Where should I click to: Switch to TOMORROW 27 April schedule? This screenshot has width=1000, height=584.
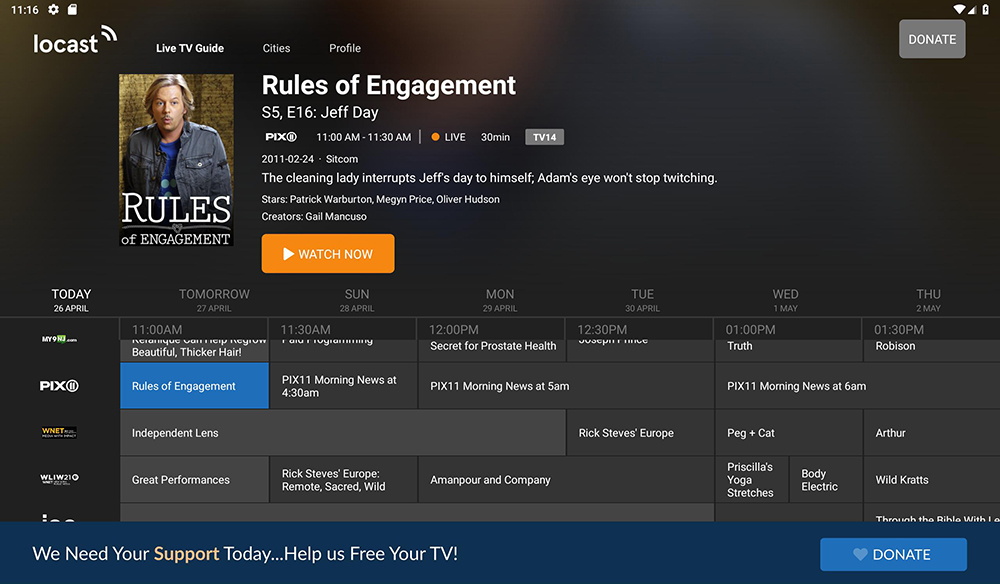point(214,300)
